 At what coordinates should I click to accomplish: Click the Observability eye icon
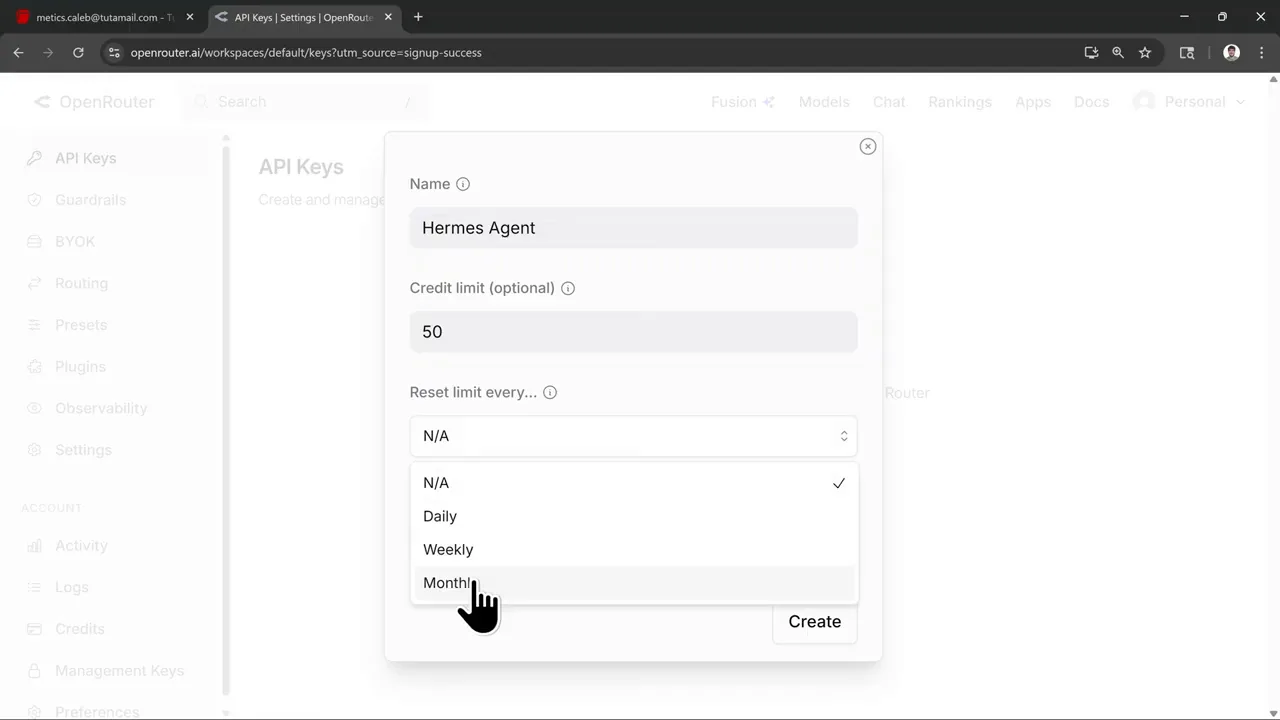click(x=35, y=408)
